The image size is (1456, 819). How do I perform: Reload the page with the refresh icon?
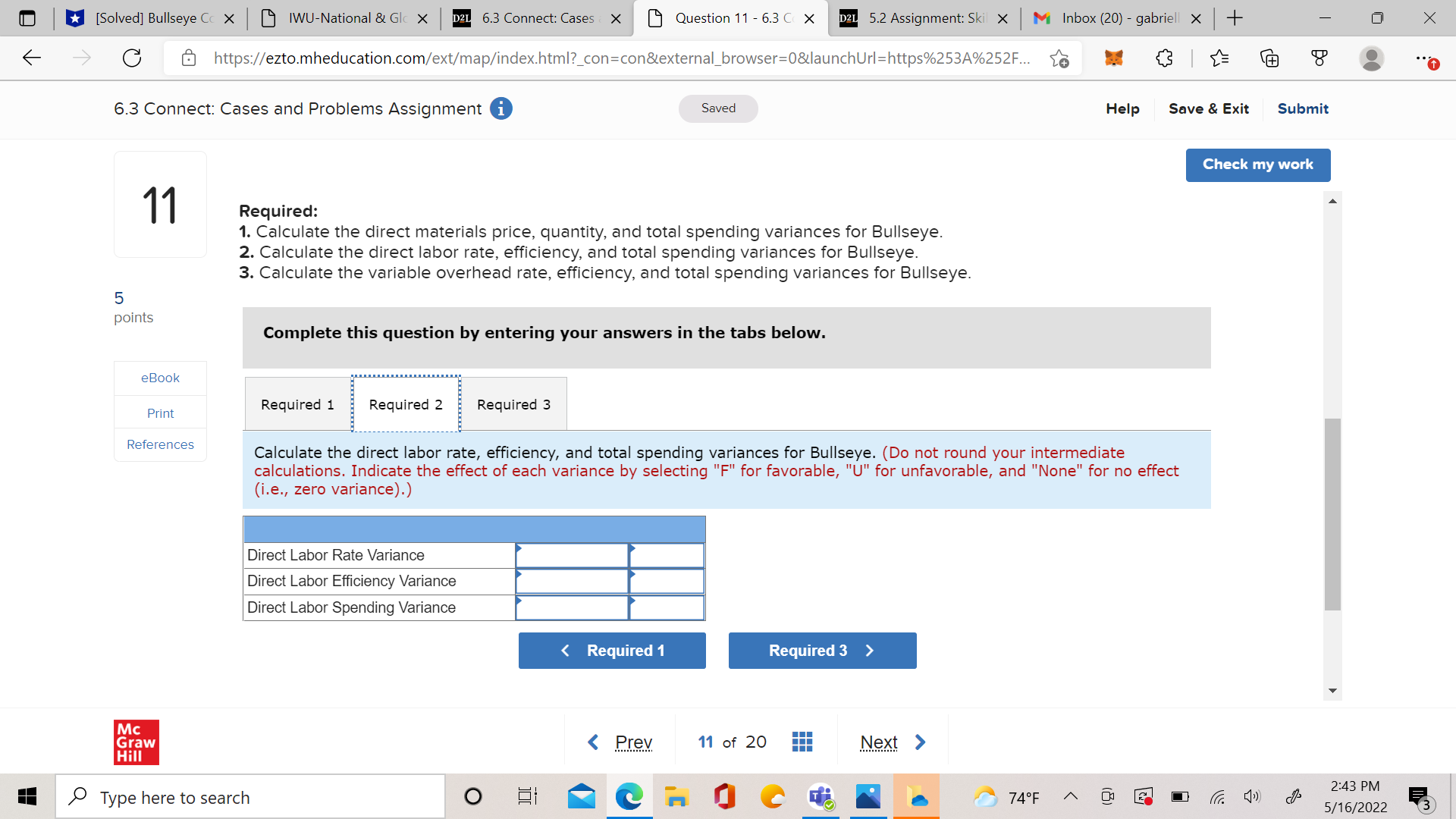(x=132, y=58)
